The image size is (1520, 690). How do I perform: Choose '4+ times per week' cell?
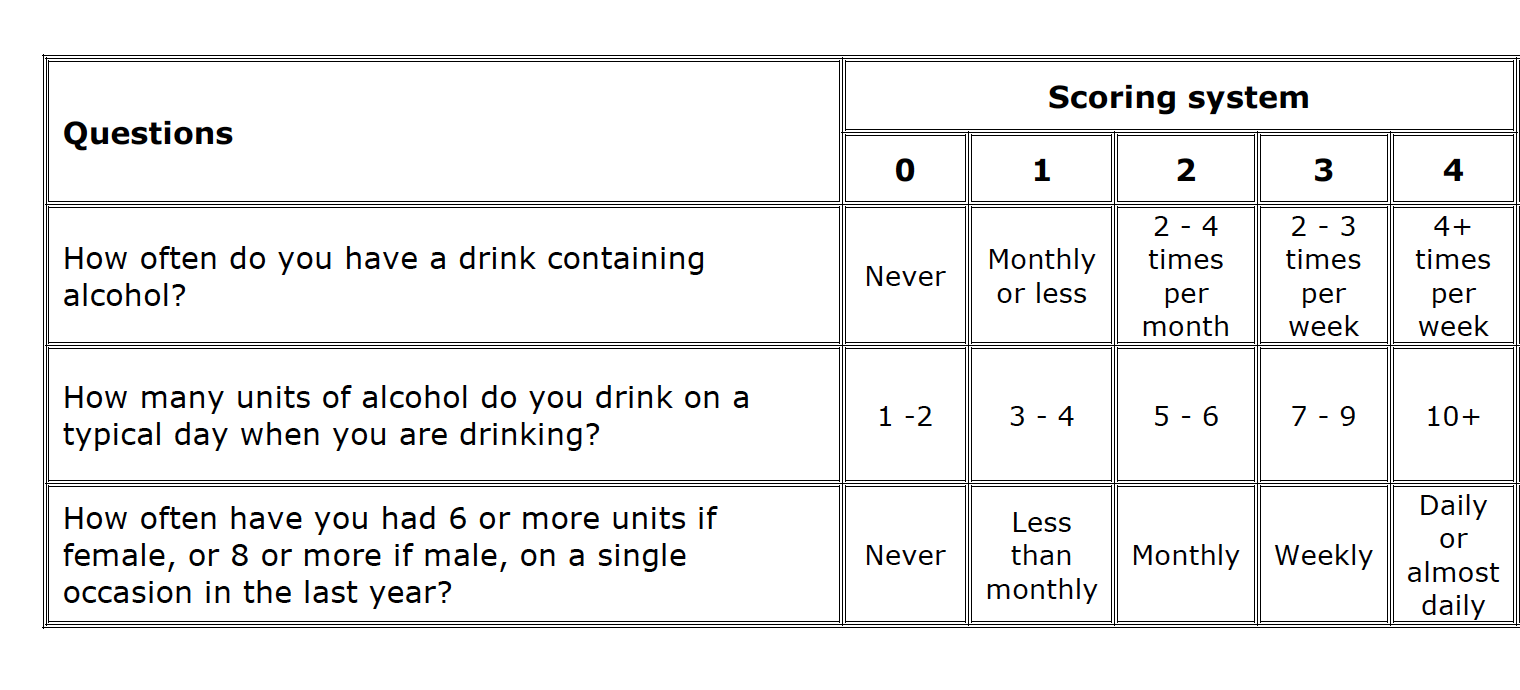point(1453,275)
